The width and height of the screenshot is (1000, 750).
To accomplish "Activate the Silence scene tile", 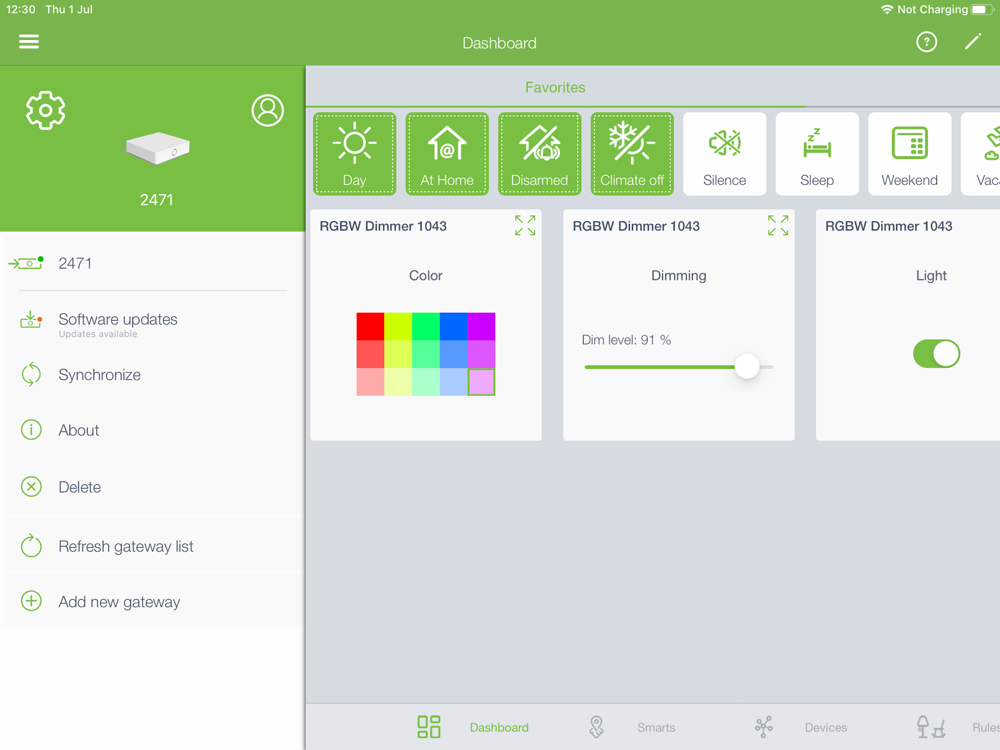I will pos(724,154).
